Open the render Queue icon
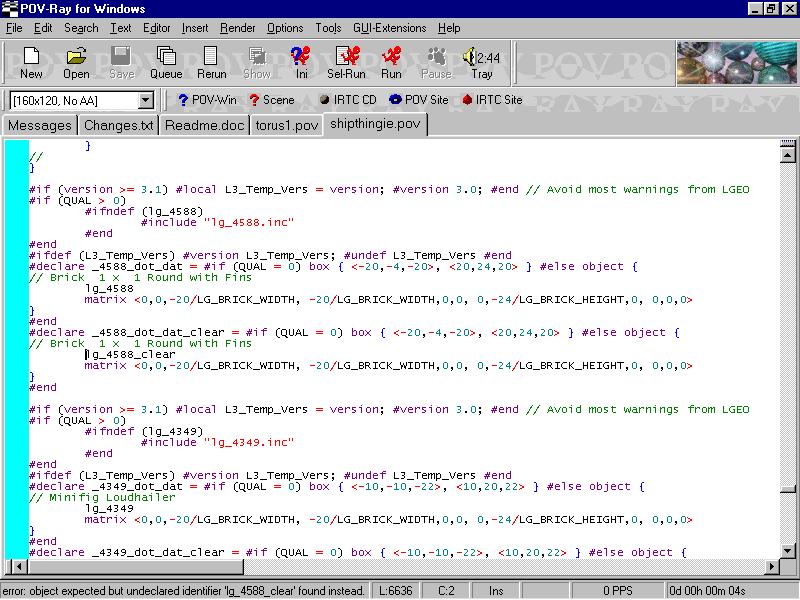Screen dimensions: 800x600 coord(166,62)
